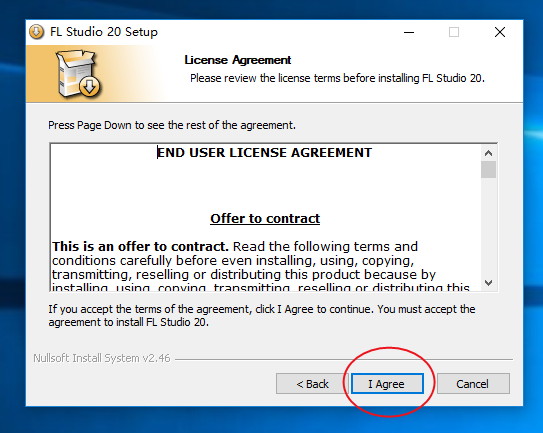543x433 pixels.
Task: Click the END USER LICENSE AGREEMENT heading text
Action: pyautogui.click(x=265, y=153)
